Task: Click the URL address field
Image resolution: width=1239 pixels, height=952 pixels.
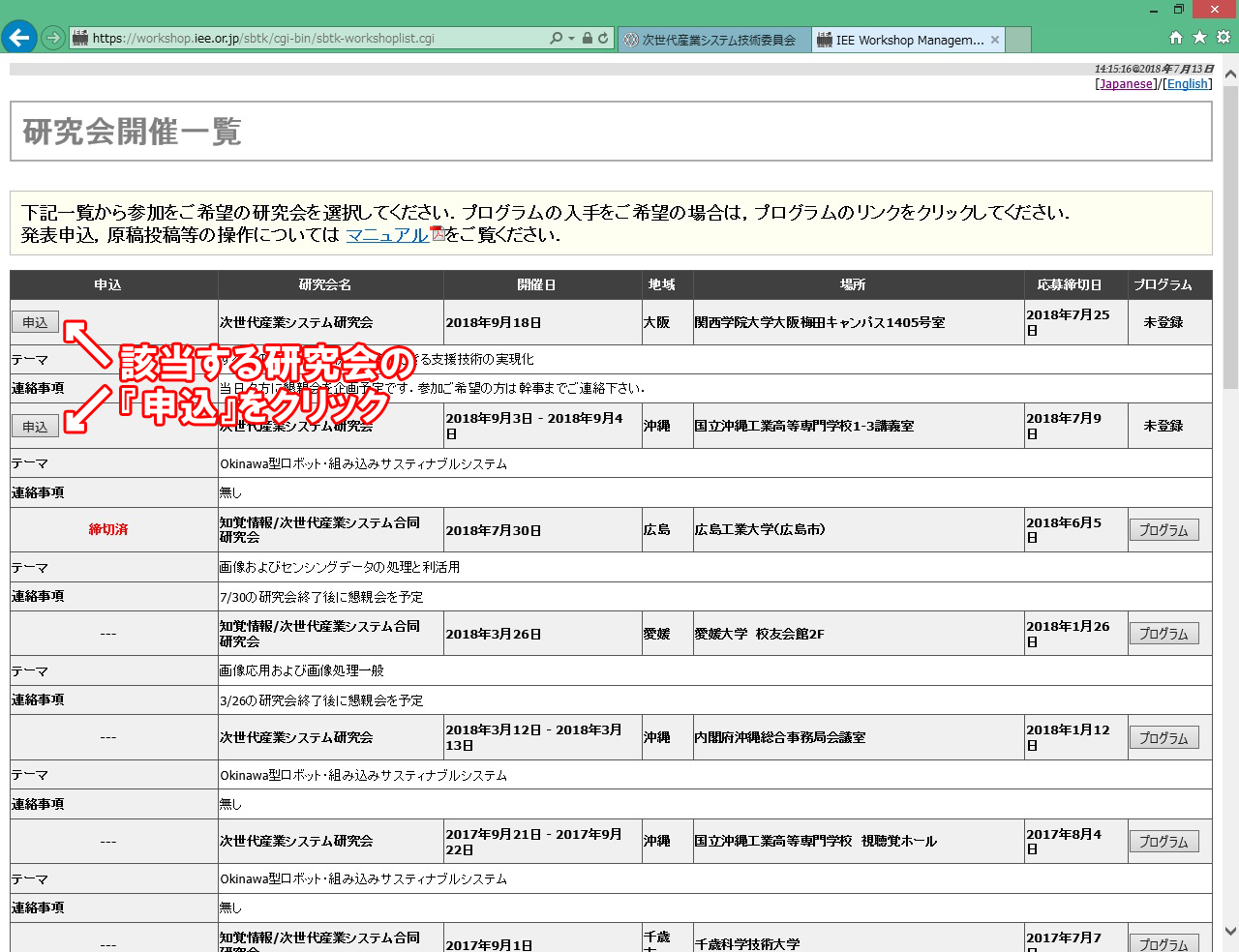Action: pyautogui.click(x=310, y=39)
